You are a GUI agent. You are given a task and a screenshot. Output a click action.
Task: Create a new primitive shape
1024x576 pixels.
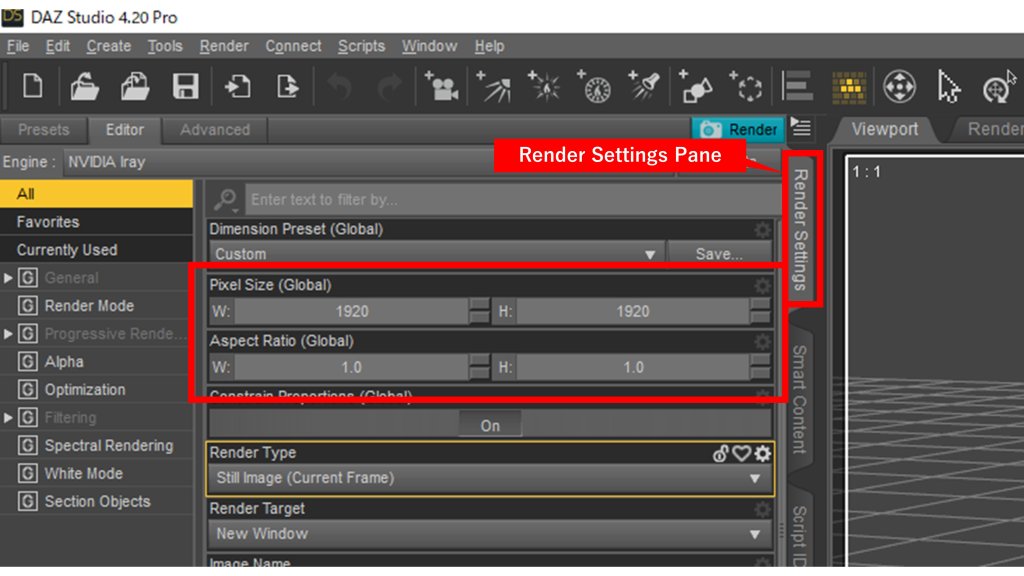[695, 86]
